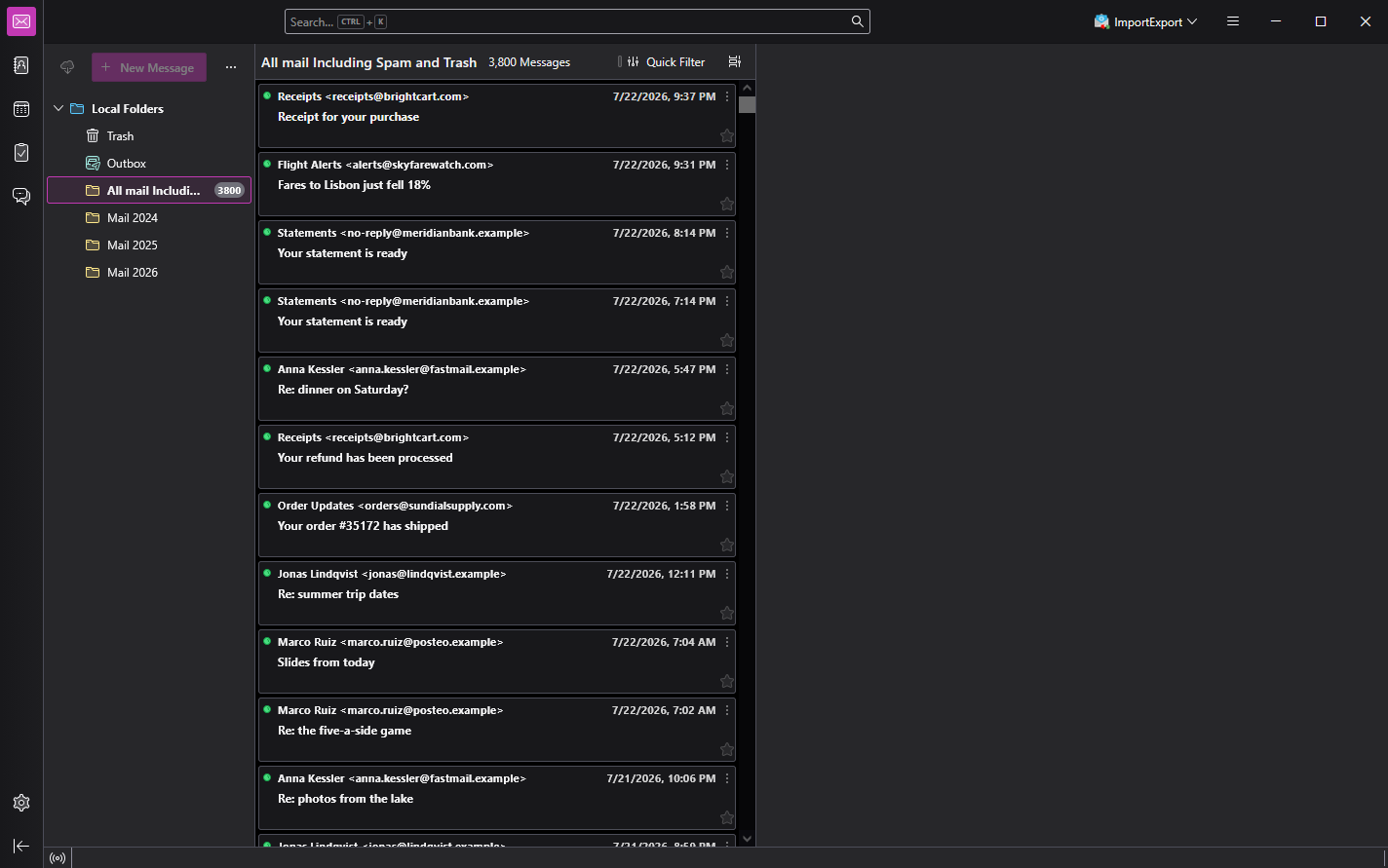
Task: Open the application hamburger menu
Action: click(x=1233, y=21)
